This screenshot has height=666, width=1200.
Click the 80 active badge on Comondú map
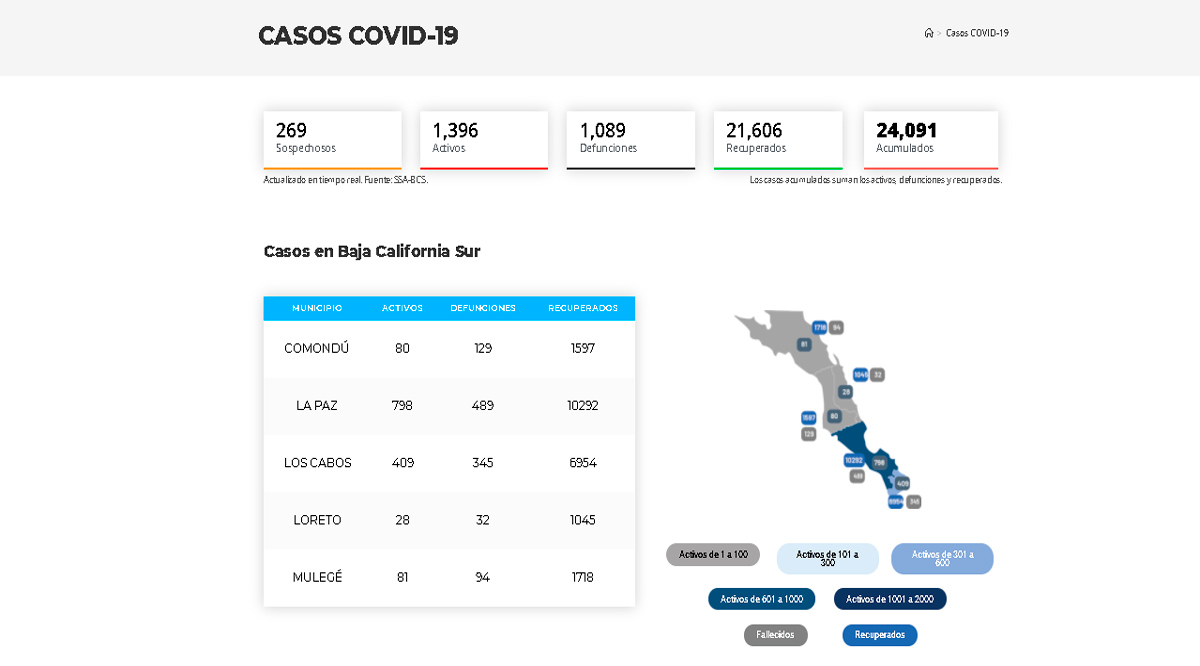[x=834, y=416]
